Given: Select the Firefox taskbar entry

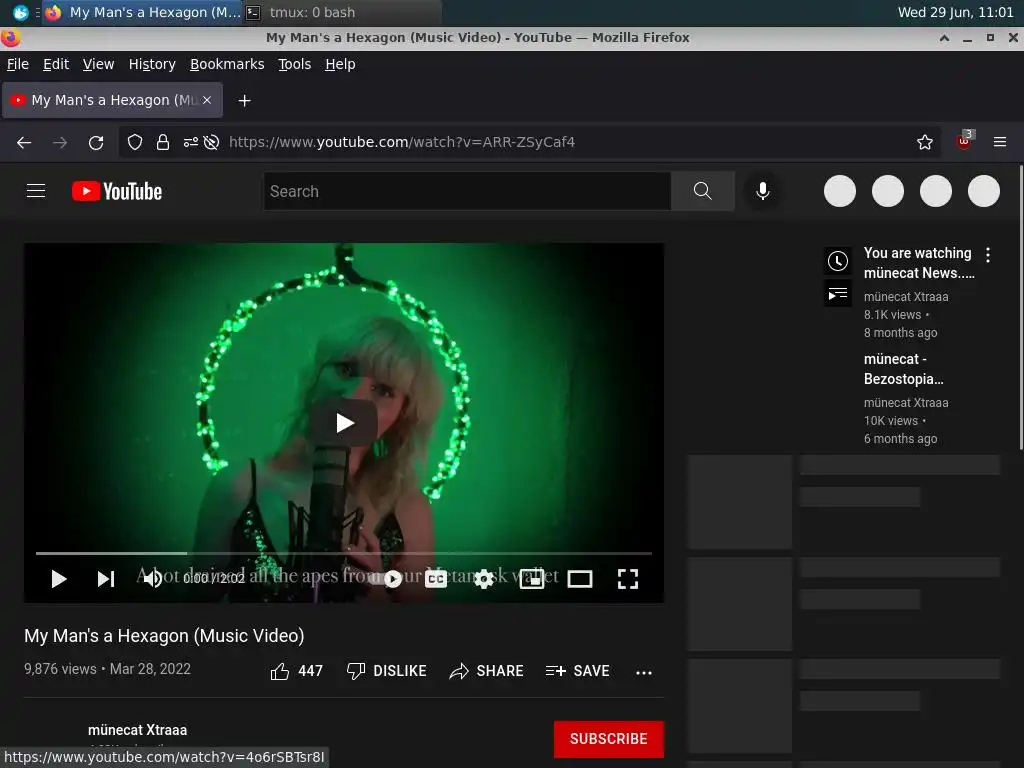Looking at the screenshot, I should [x=142, y=12].
